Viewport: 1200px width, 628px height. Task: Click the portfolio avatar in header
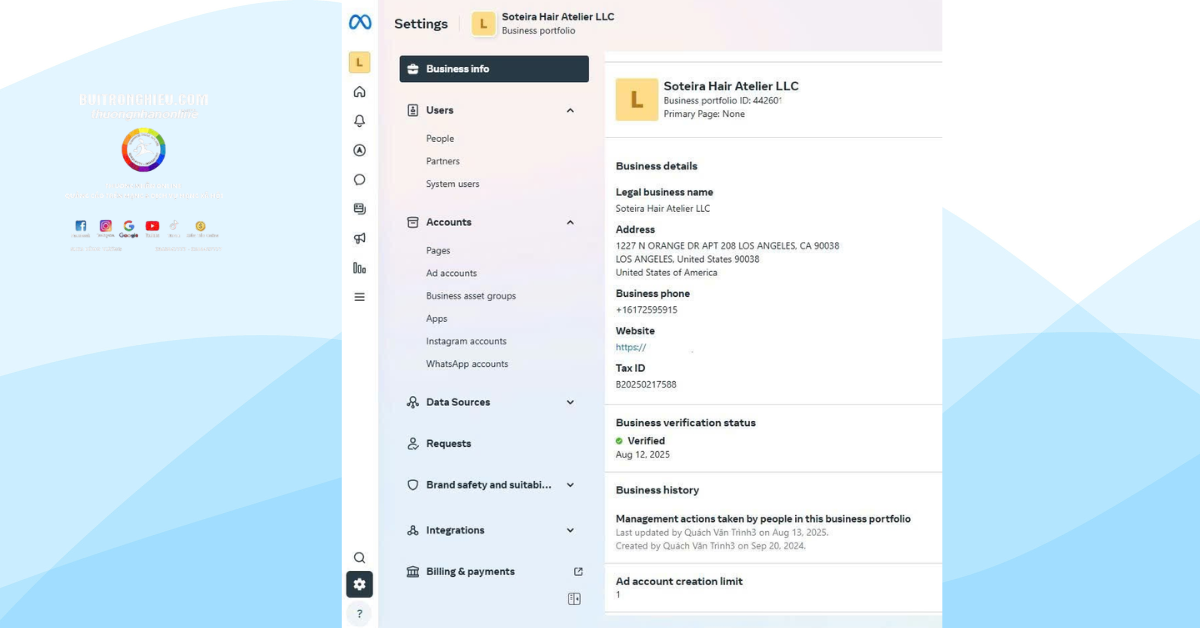[484, 24]
